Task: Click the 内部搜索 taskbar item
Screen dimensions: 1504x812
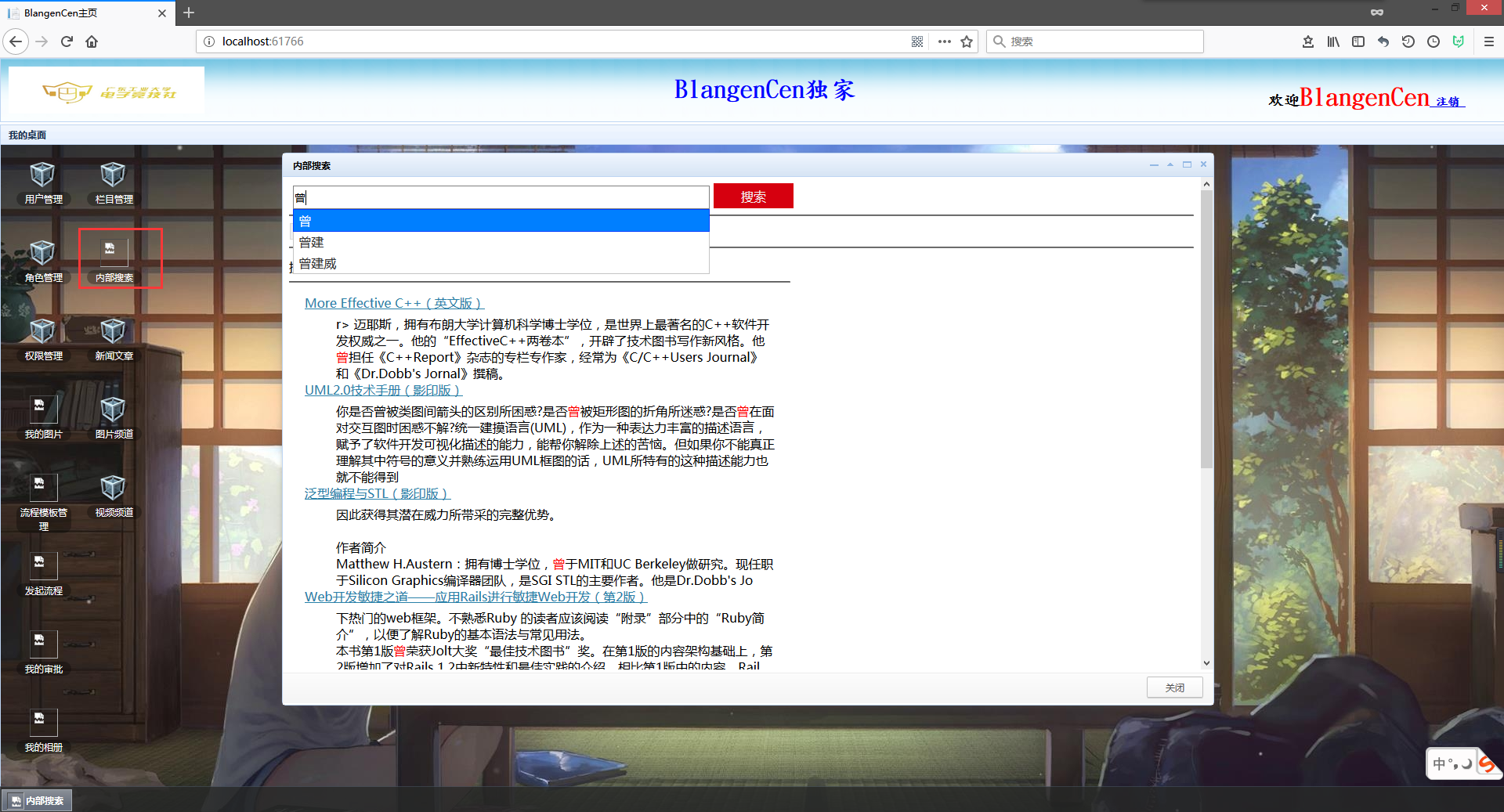Action: [38, 800]
